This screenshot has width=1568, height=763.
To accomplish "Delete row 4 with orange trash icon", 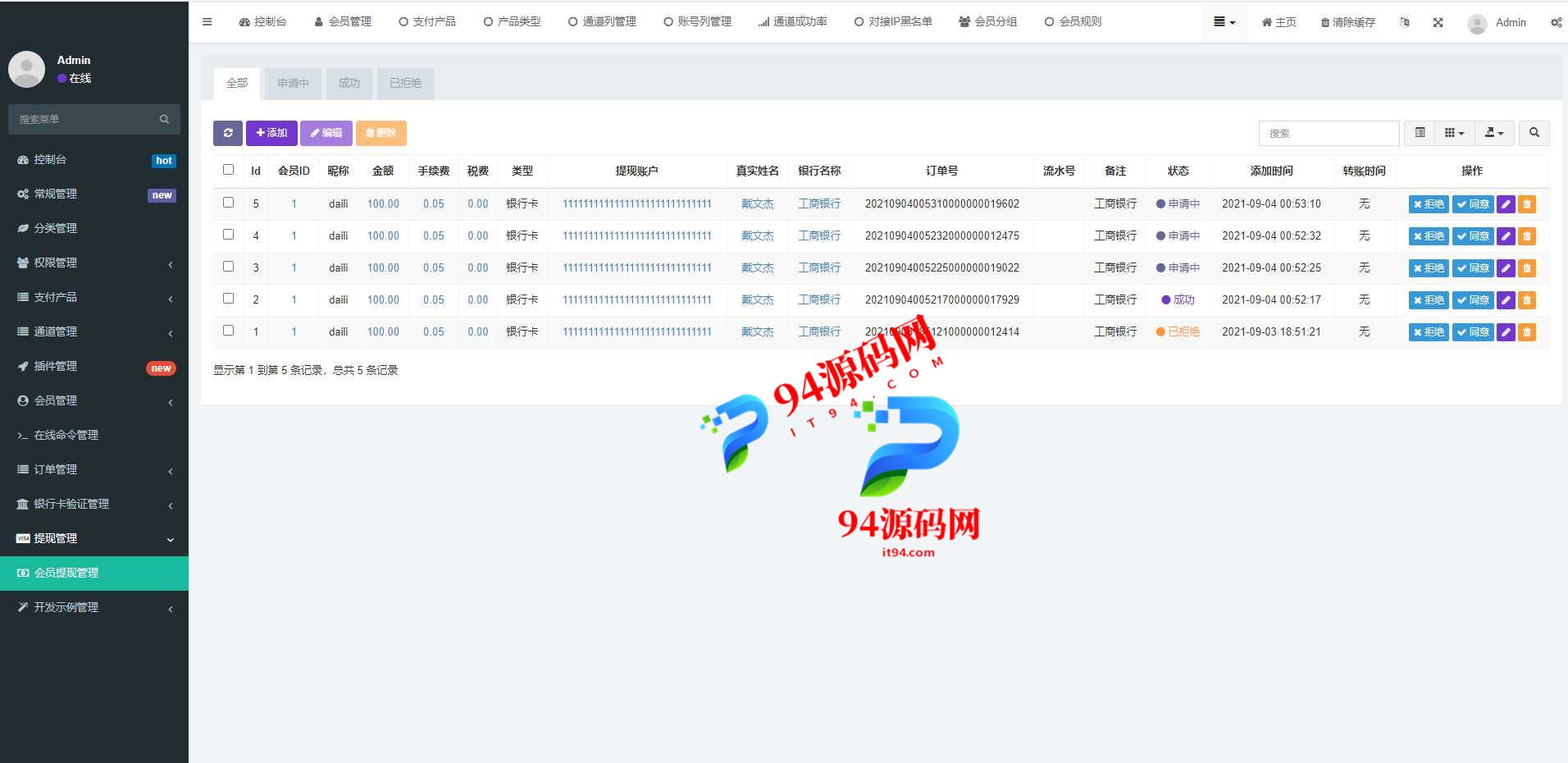I will 1527,236.
